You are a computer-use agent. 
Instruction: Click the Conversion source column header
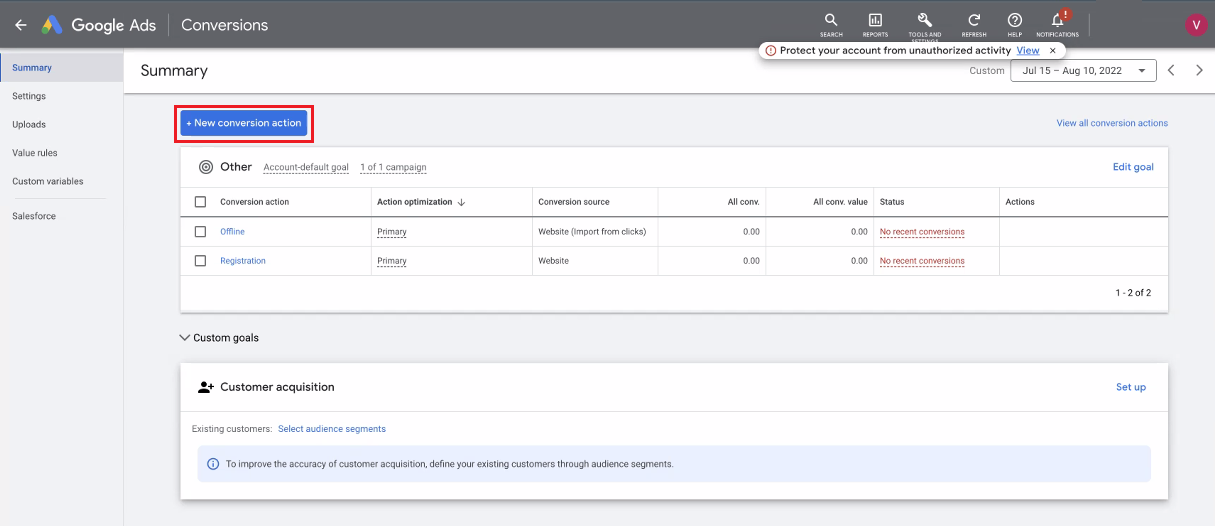574,202
